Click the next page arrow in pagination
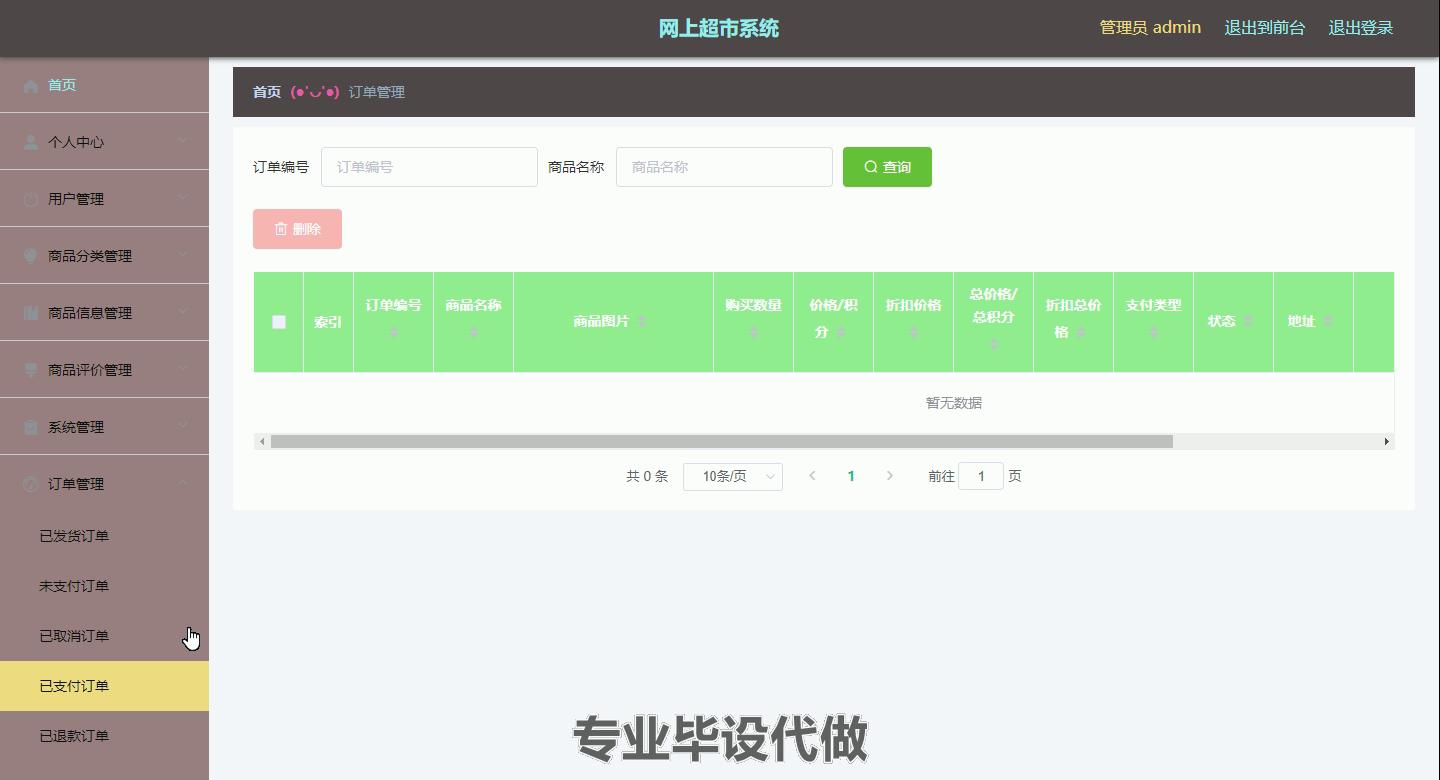Viewport: 1440px width, 780px height. coord(889,477)
